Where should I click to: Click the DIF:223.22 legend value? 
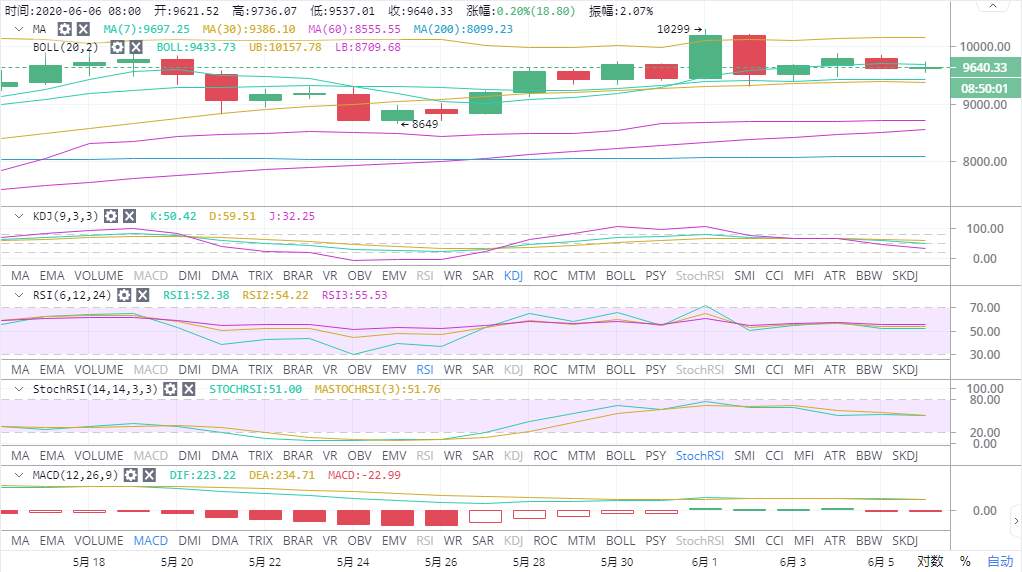pyautogui.click(x=203, y=475)
